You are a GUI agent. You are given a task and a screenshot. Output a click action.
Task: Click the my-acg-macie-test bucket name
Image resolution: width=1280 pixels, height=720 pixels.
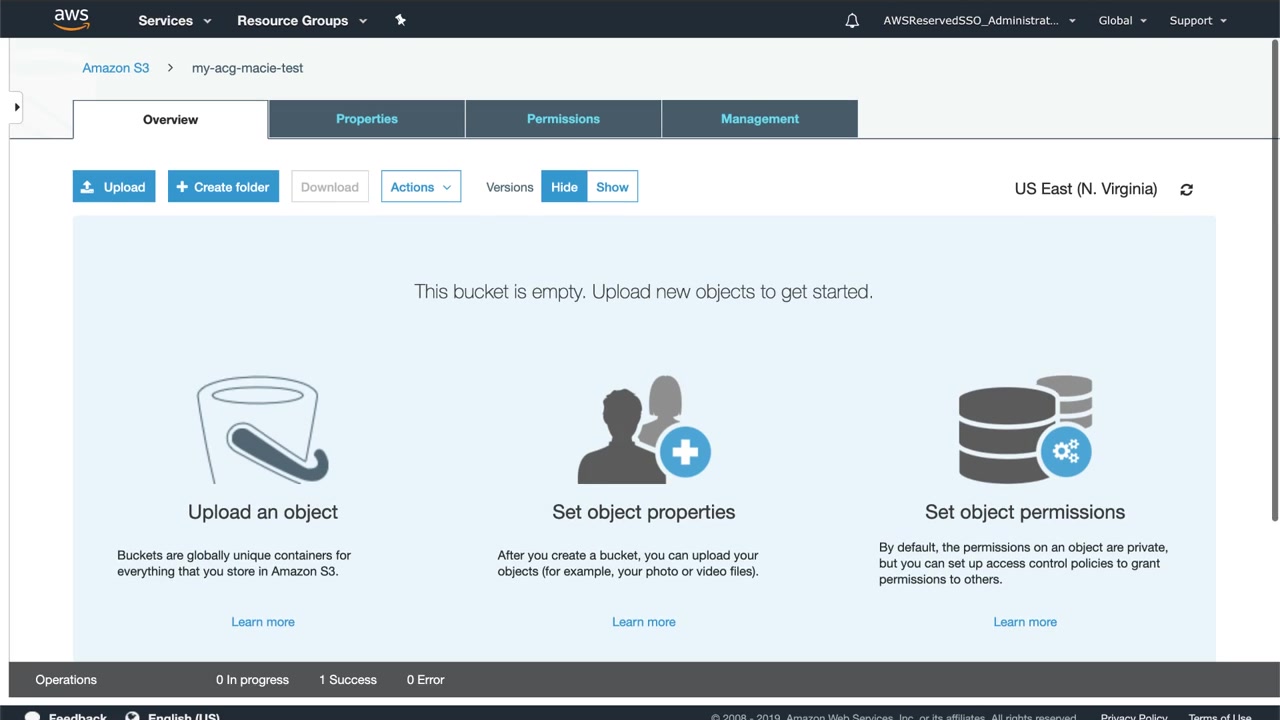(247, 68)
